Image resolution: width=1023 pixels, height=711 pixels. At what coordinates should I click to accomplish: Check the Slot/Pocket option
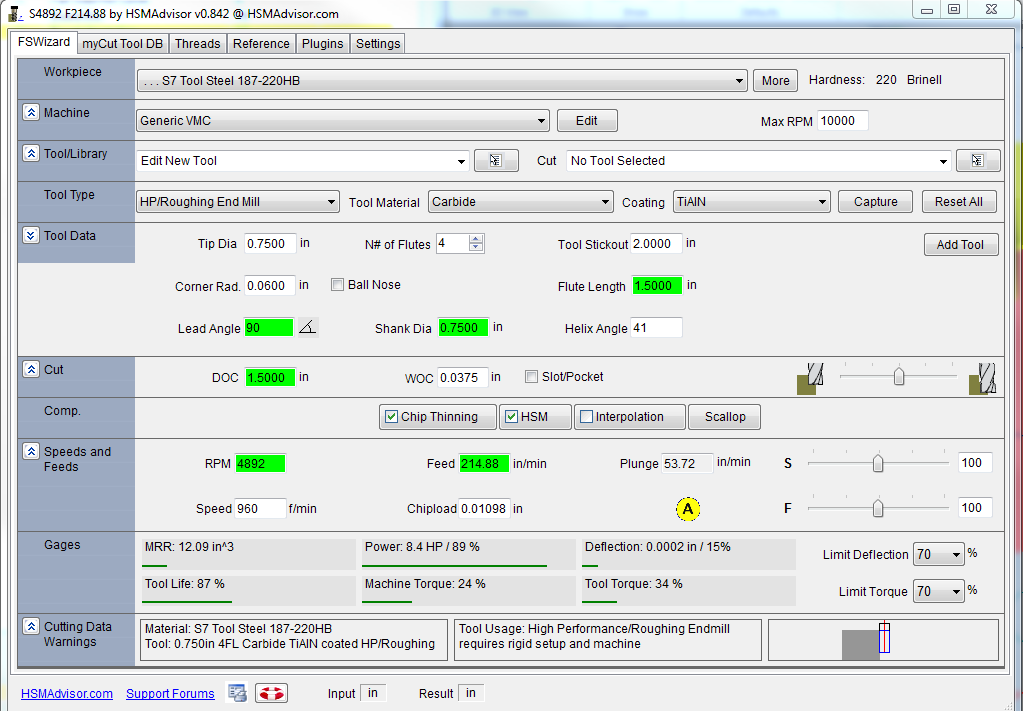[532, 377]
